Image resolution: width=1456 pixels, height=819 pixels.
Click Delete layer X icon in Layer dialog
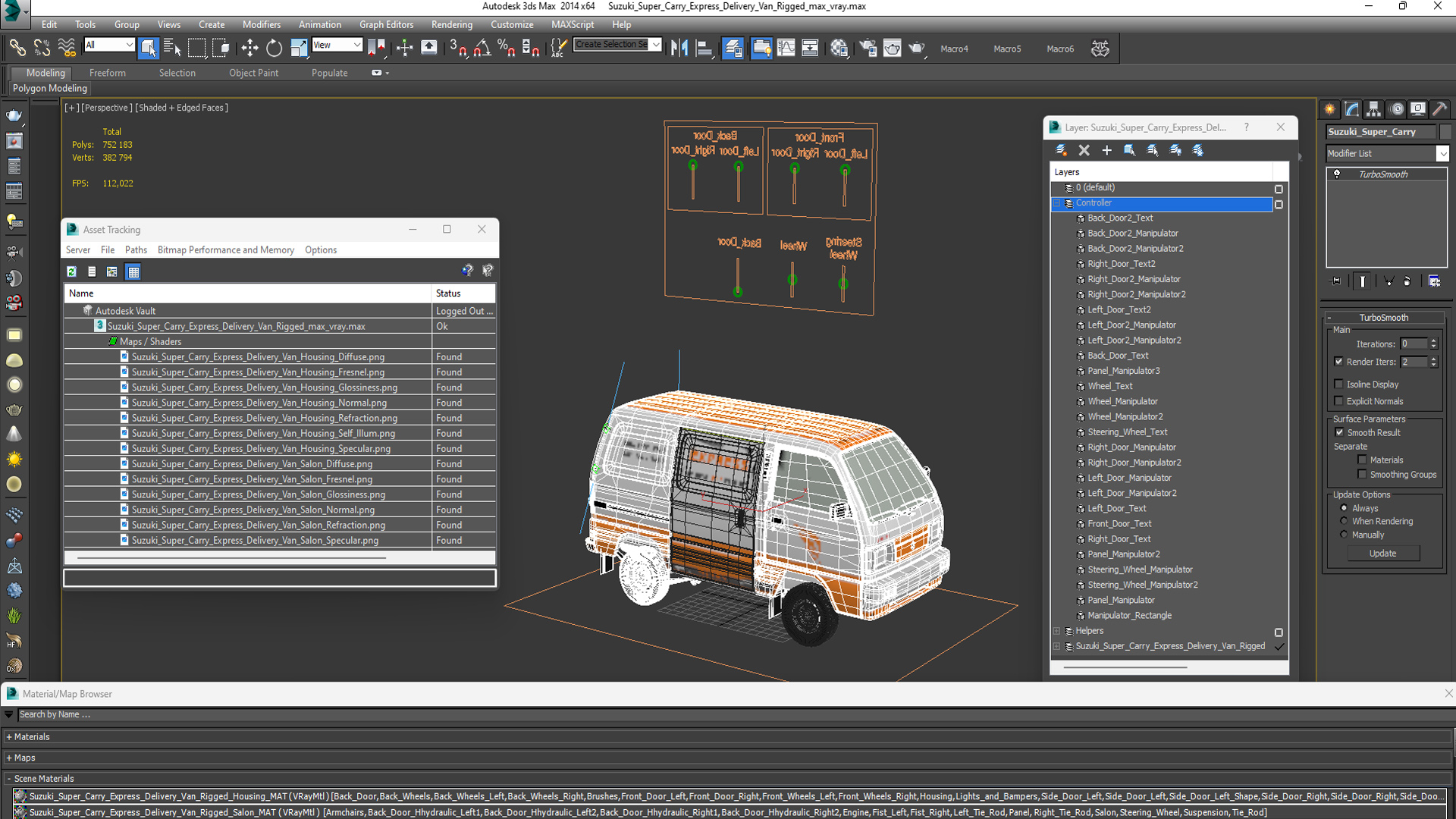tap(1084, 150)
